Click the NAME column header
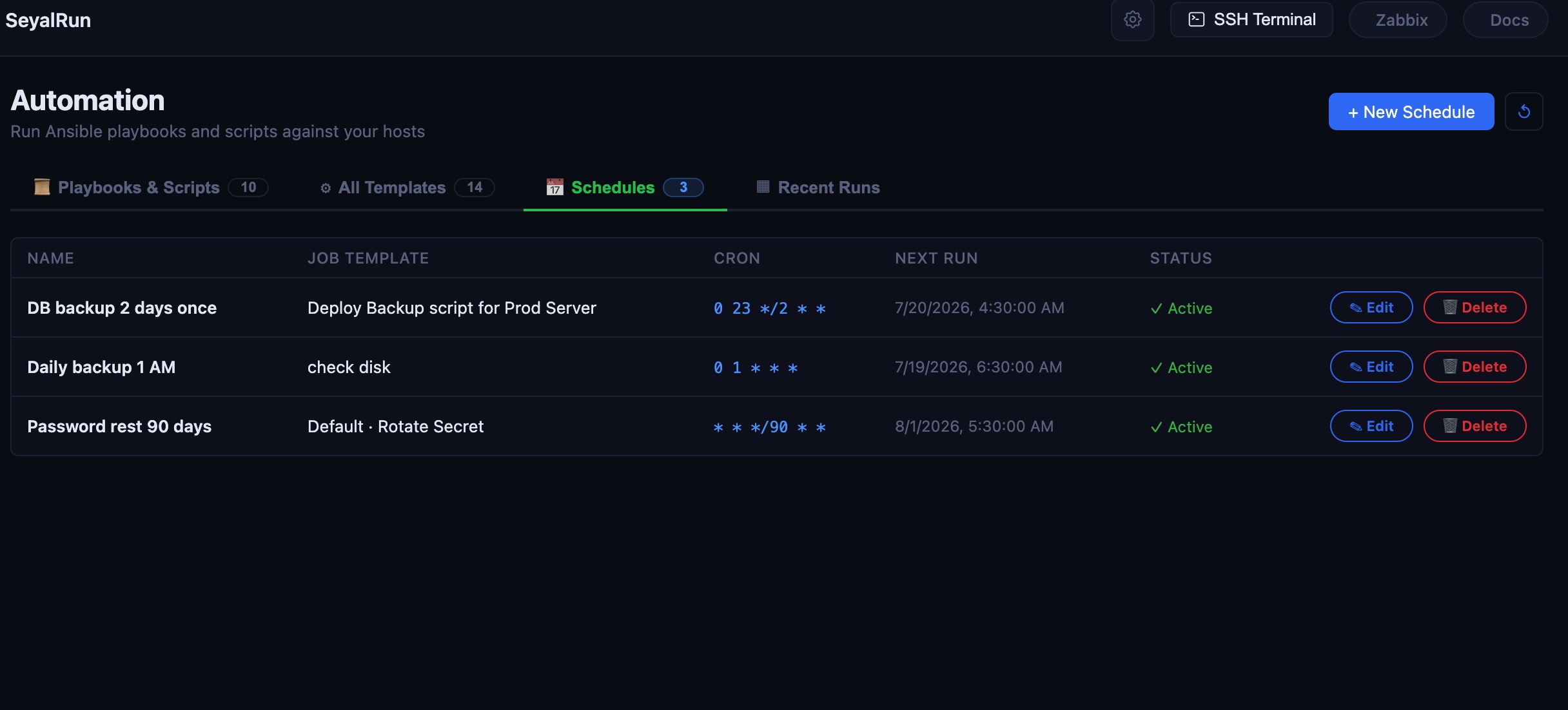Viewport: 1568px width, 710px height. tap(50, 258)
